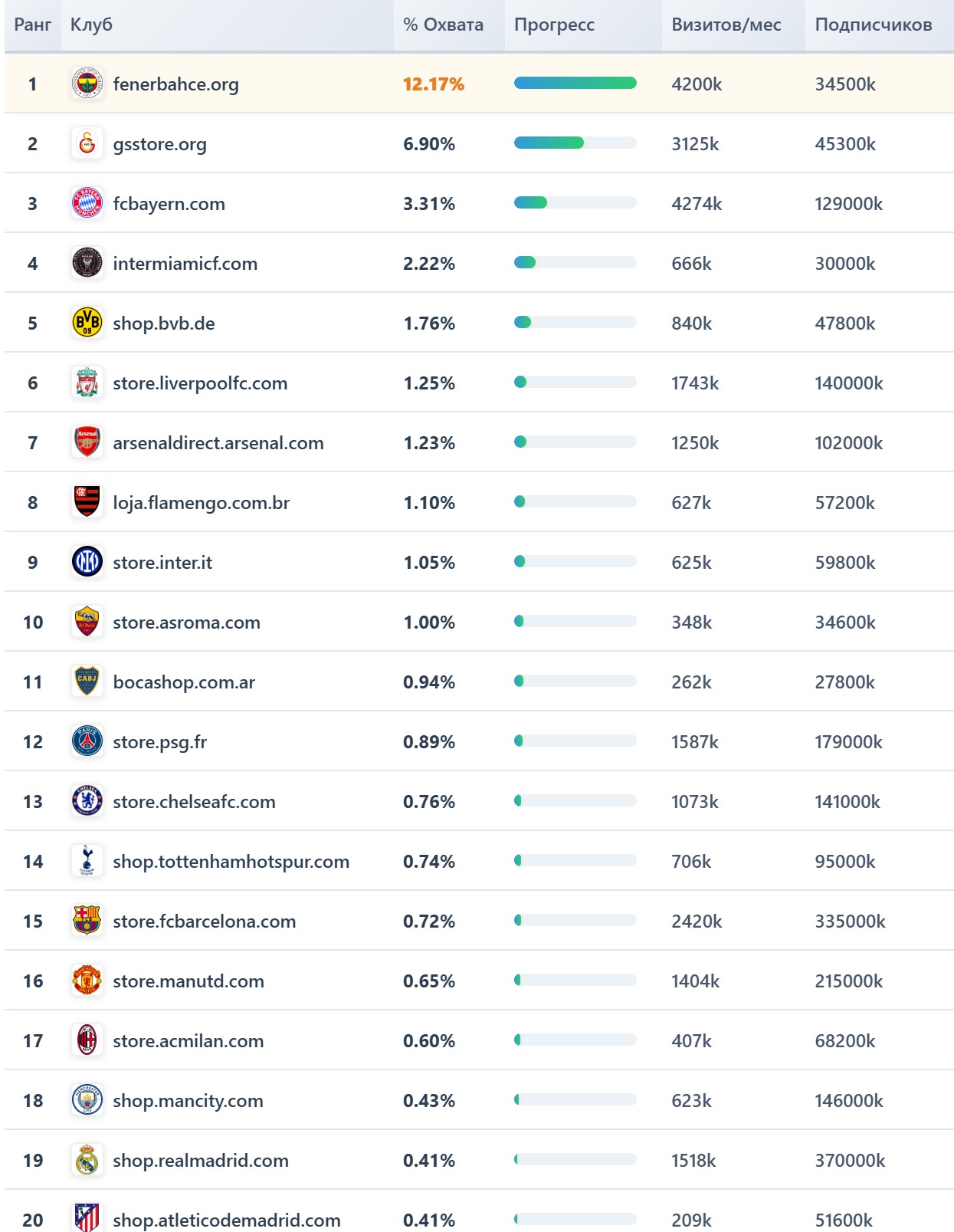Click the 'Подписчиков' column header
954x1232 pixels.
coord(873,25)
